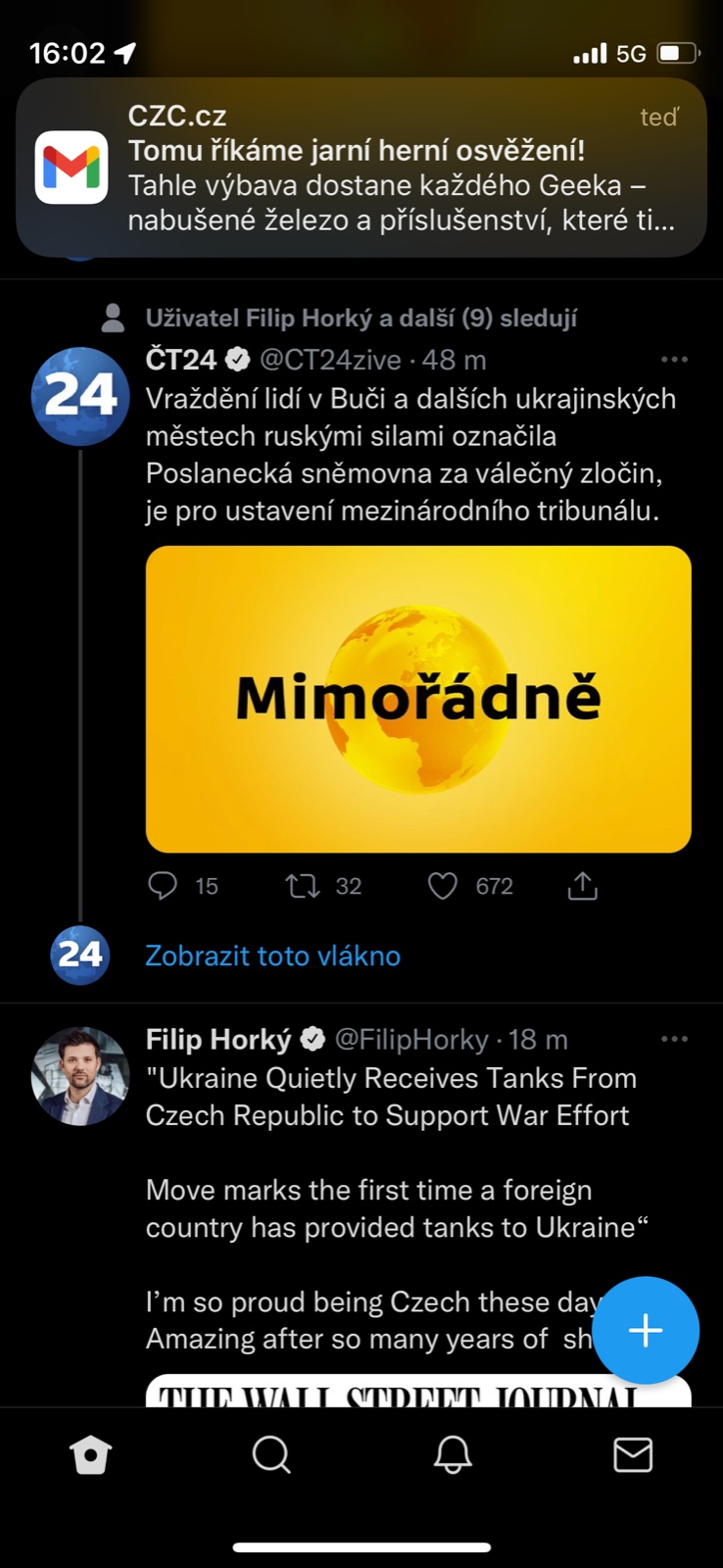
Task: Open ČT24 profile avatar
Action: click(80, 395)
